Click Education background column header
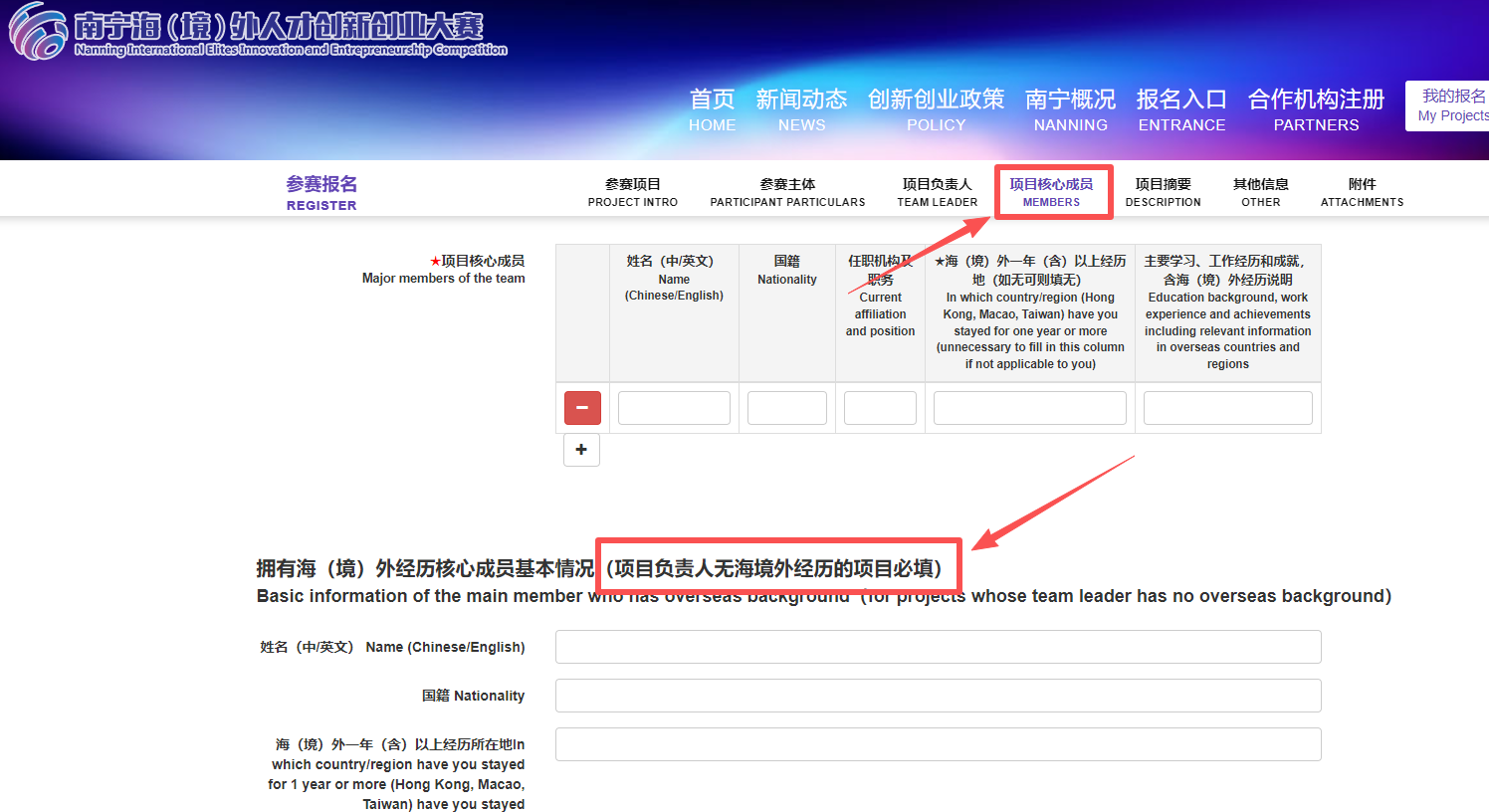This screenshot has height=812, width=1489. 1228,311
